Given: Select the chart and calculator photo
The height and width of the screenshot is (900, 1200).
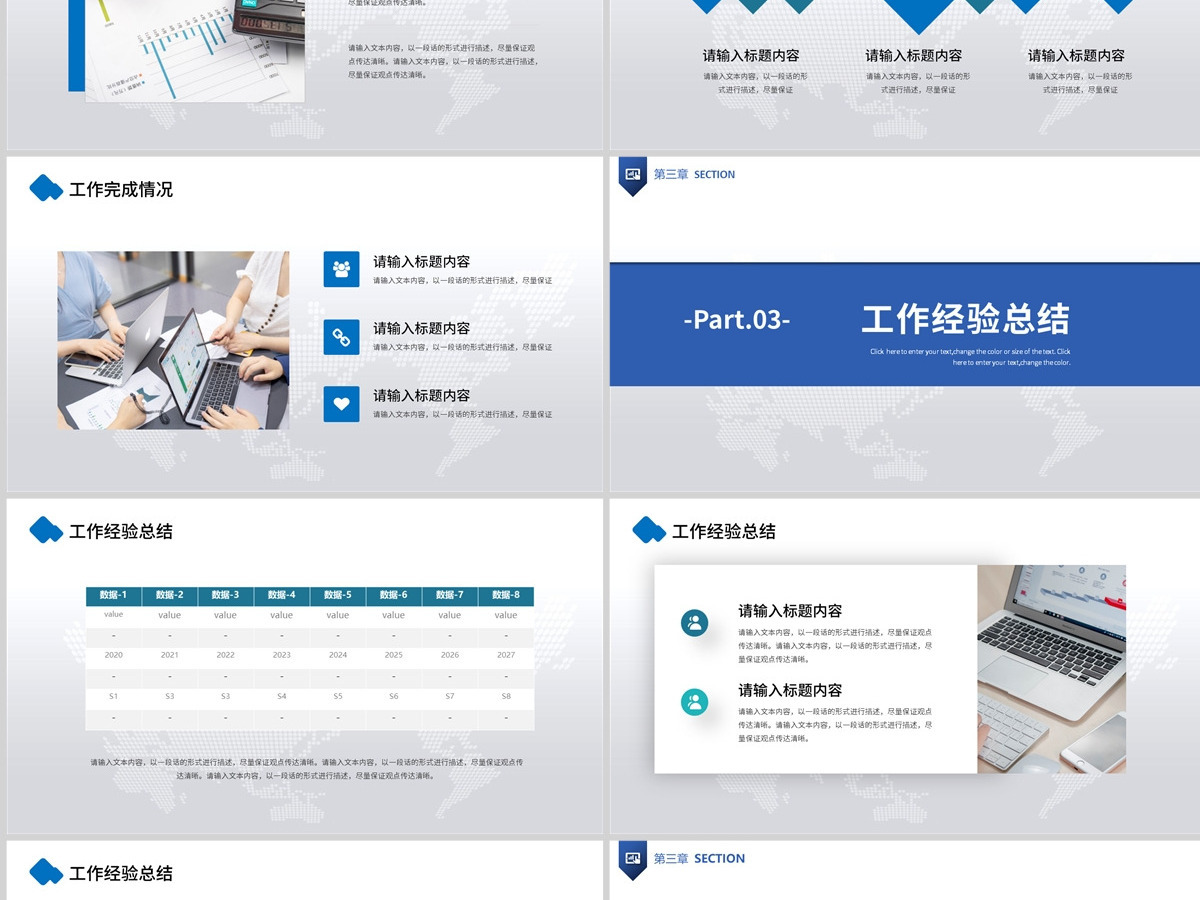Looking at the screenshot, I should [195, 50].
